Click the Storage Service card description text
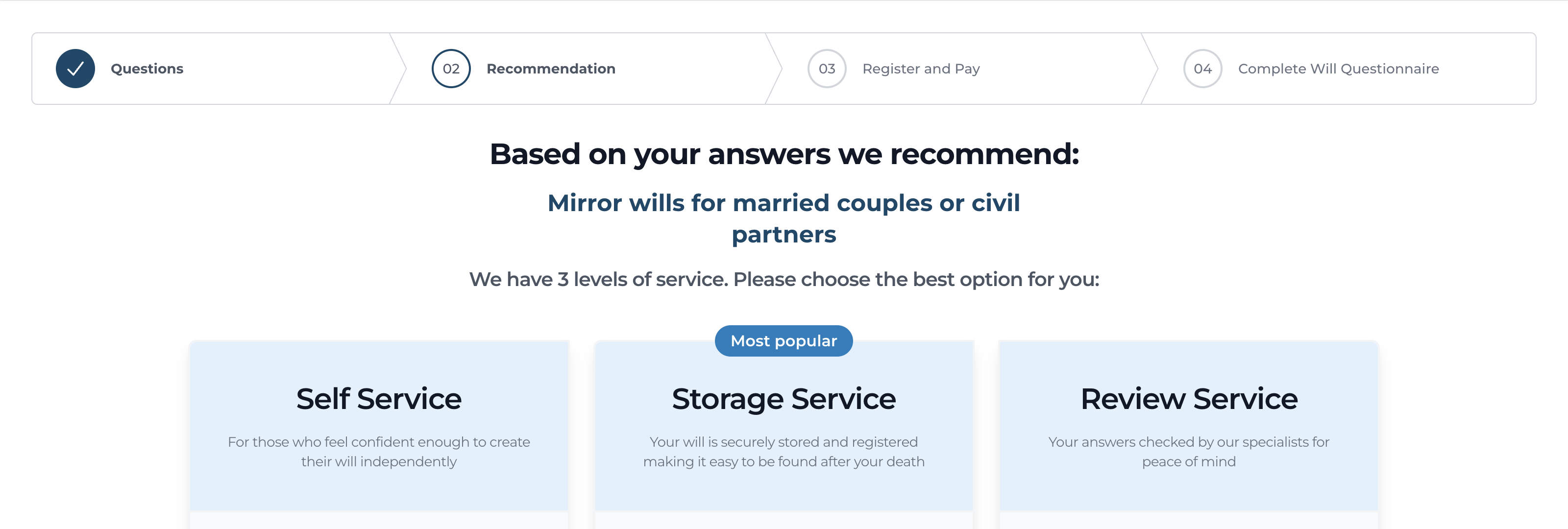 tap(784, 452)
